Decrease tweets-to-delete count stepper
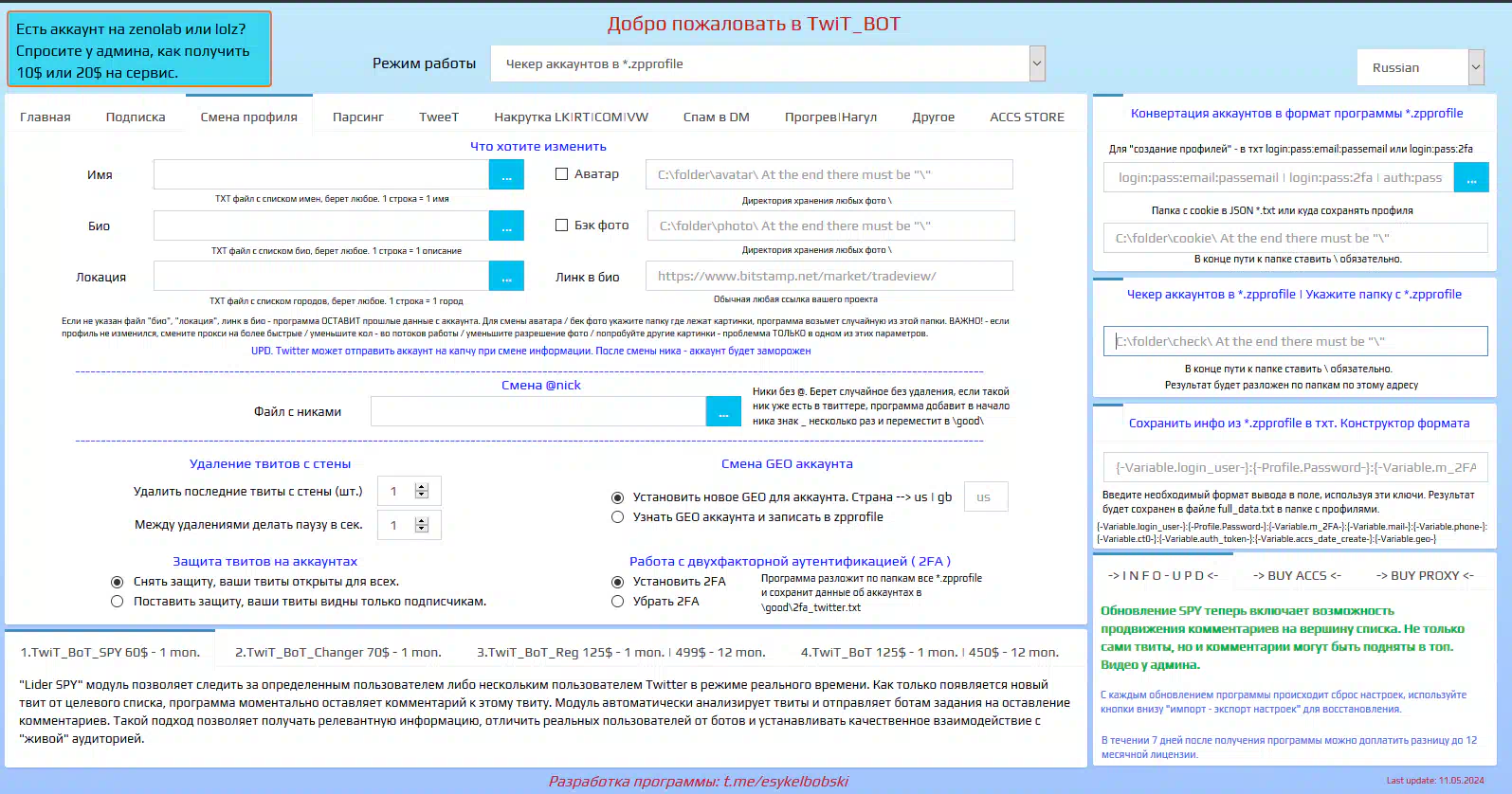1512x794 pixels. click(422, 495)
